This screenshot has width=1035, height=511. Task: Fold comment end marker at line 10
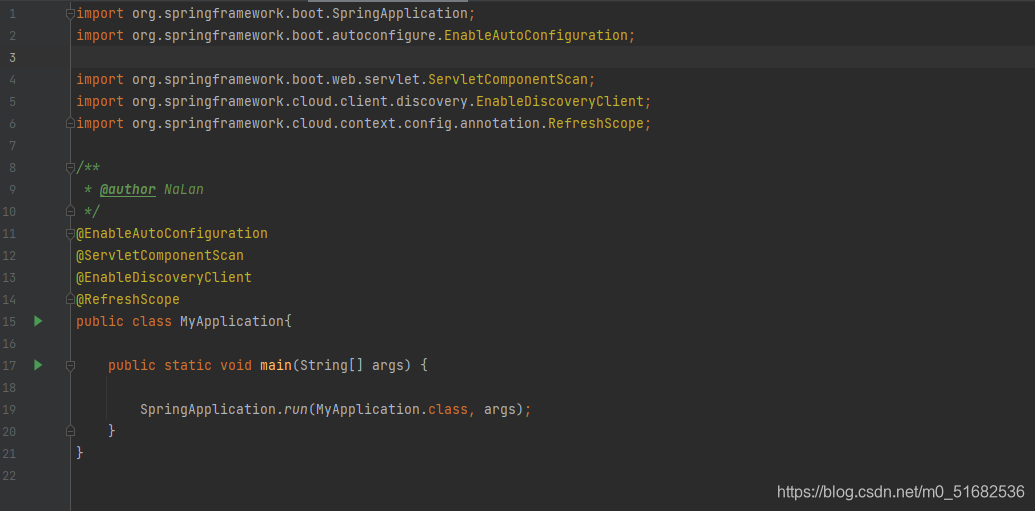click(x=70, y=211)
